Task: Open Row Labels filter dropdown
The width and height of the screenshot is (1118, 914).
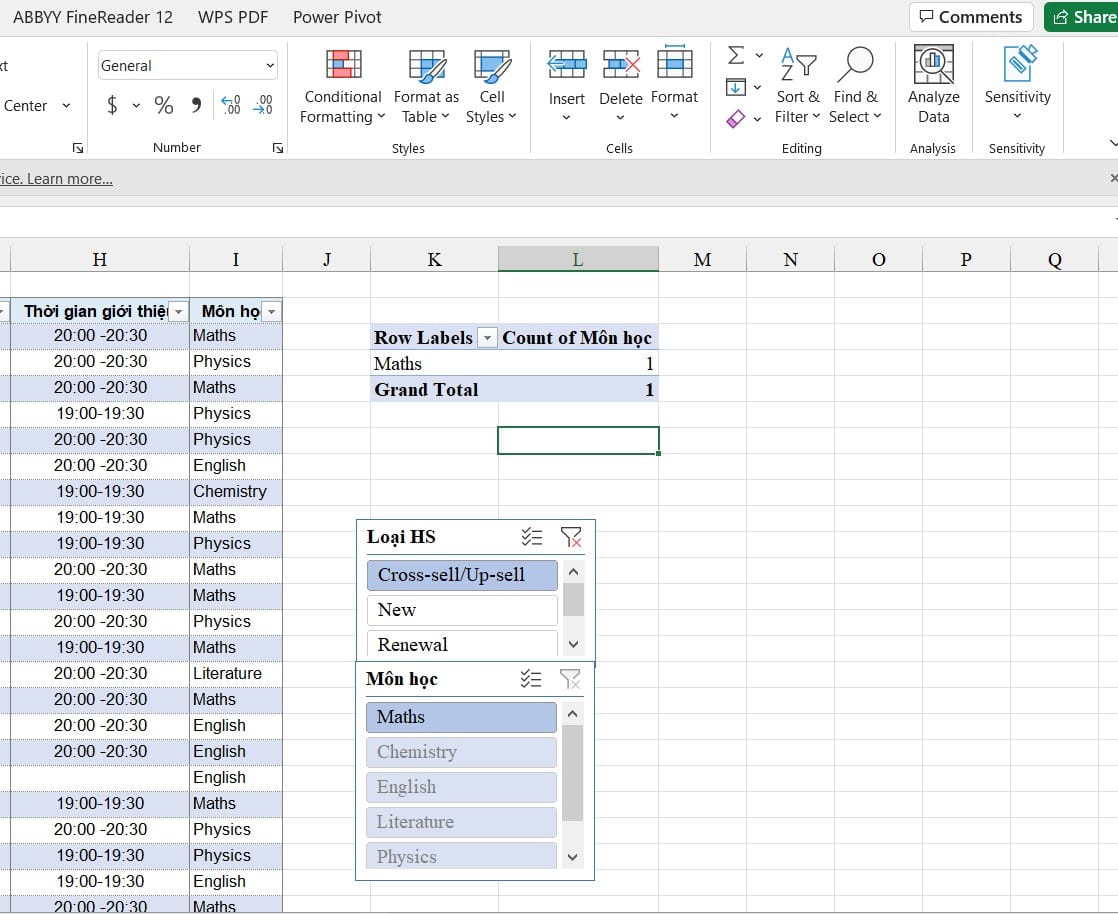Action: (x=487, y=338)
